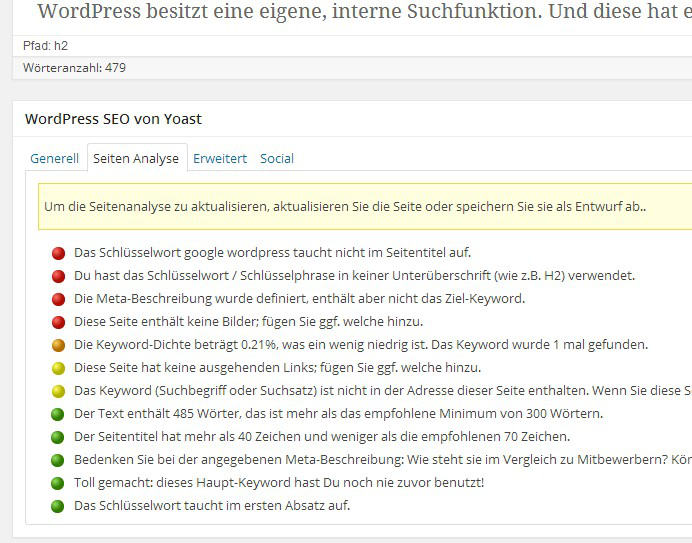This screenshot has width=692, height=543.
Task: Click red indicator for missing keyword in Seitentitel
Action: 58,253
